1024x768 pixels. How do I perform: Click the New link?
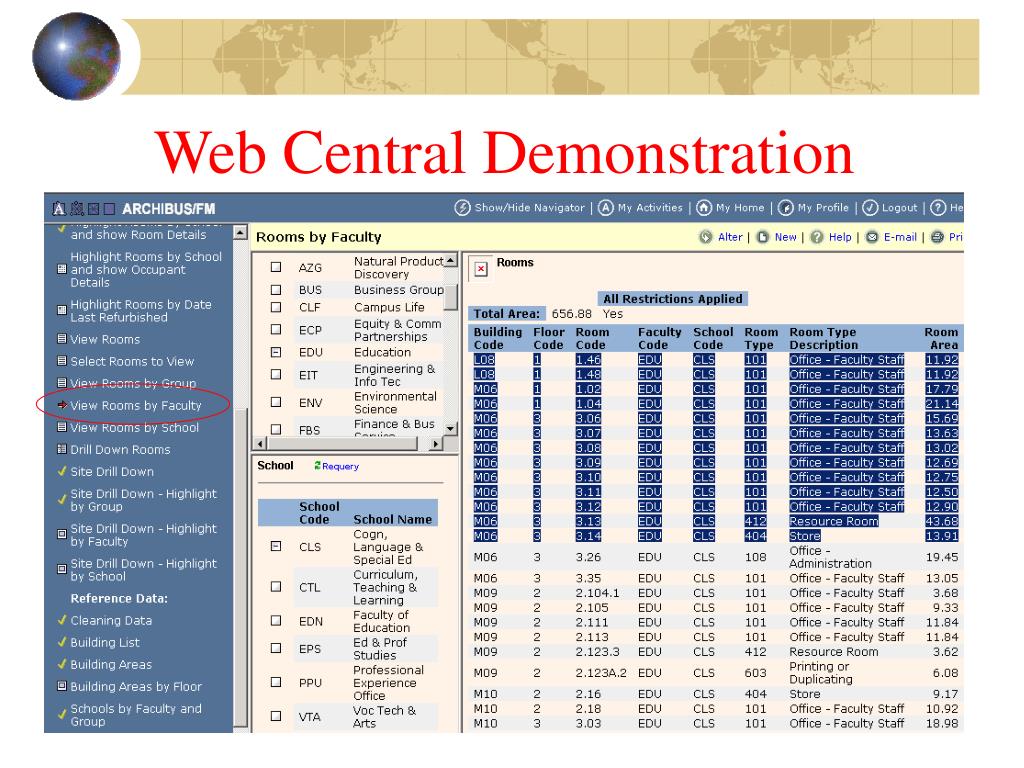[786, 237]
